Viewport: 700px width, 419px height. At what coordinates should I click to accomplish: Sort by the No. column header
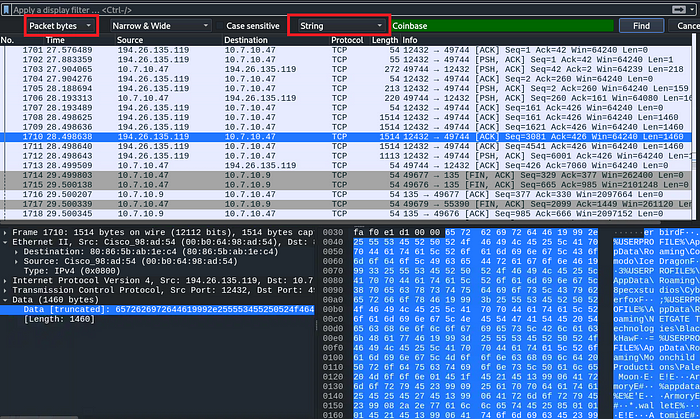click(7, 40)
